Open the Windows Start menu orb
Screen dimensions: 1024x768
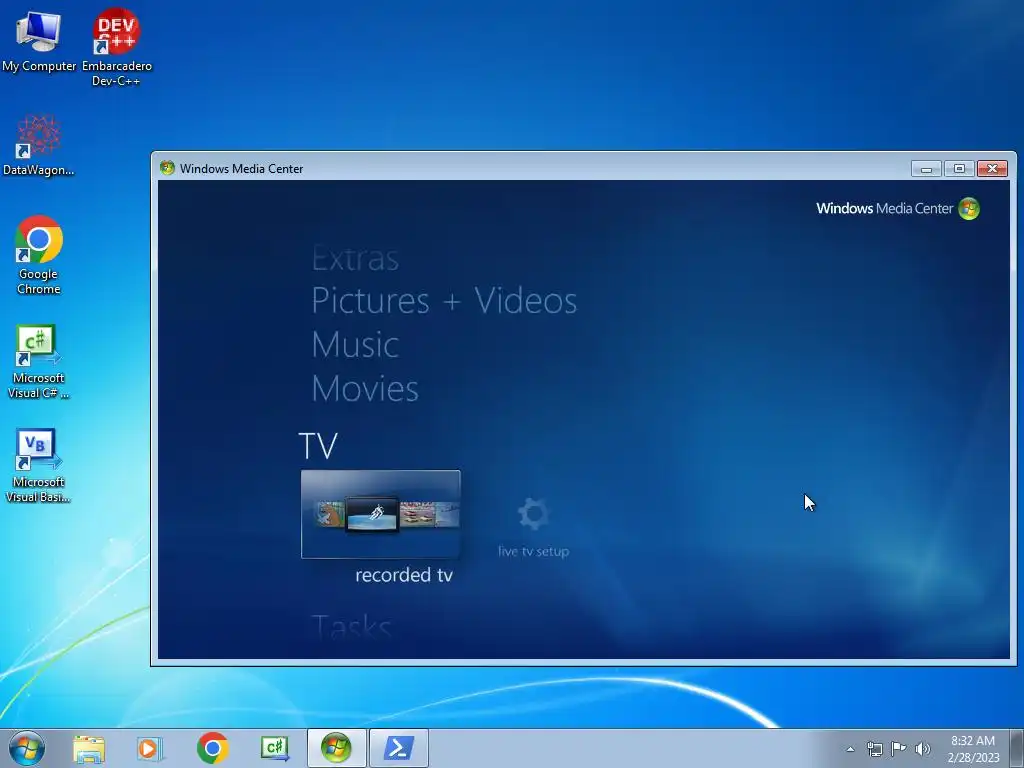(x=27, y=748)
